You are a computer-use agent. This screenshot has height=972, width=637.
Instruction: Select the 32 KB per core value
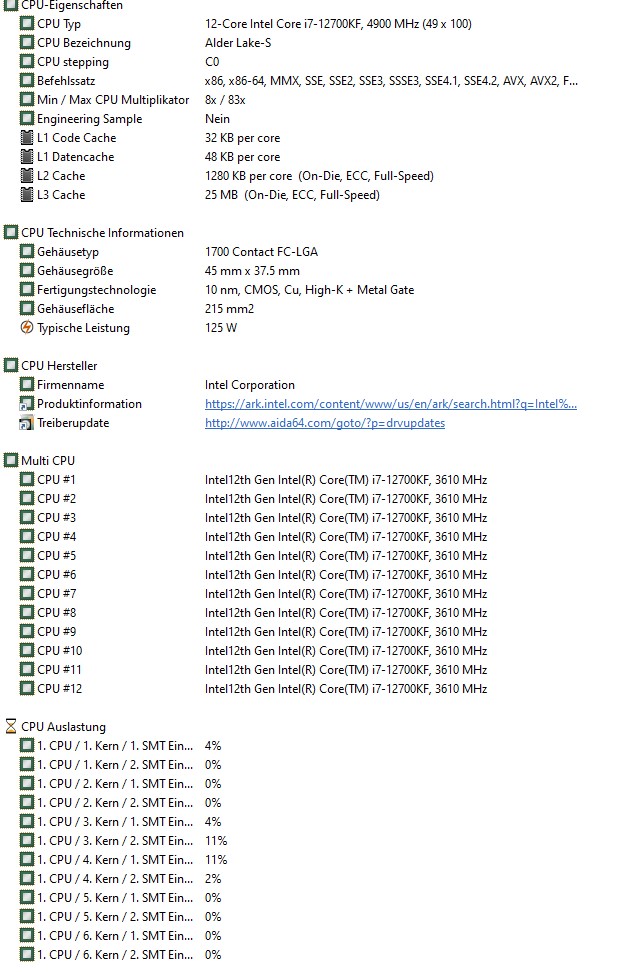tap(242, 138)
